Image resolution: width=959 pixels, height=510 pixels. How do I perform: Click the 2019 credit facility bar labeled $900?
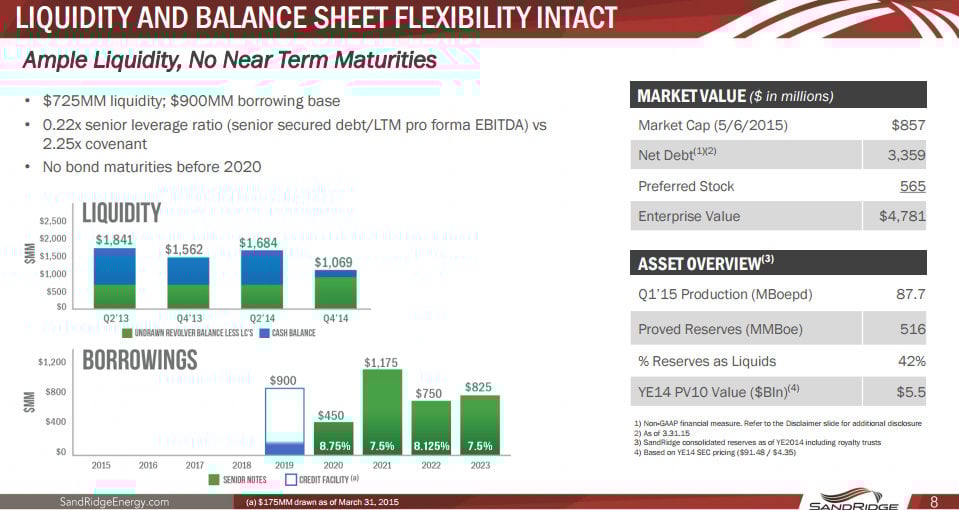(284, 421)
